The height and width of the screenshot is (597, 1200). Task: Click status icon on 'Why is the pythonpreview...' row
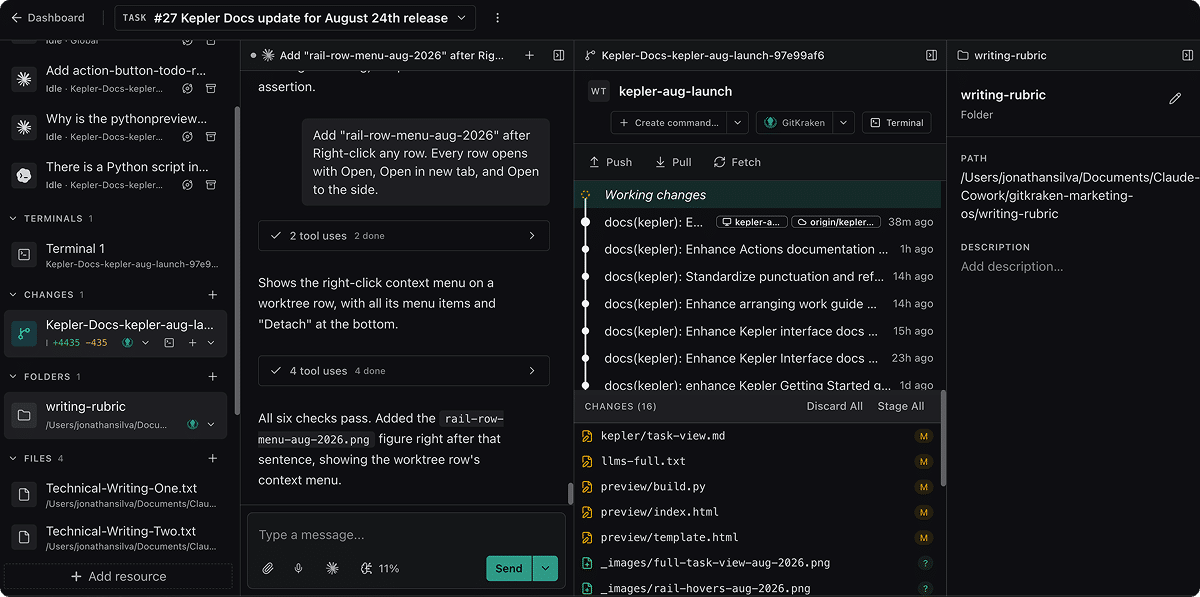pos(187,137)
